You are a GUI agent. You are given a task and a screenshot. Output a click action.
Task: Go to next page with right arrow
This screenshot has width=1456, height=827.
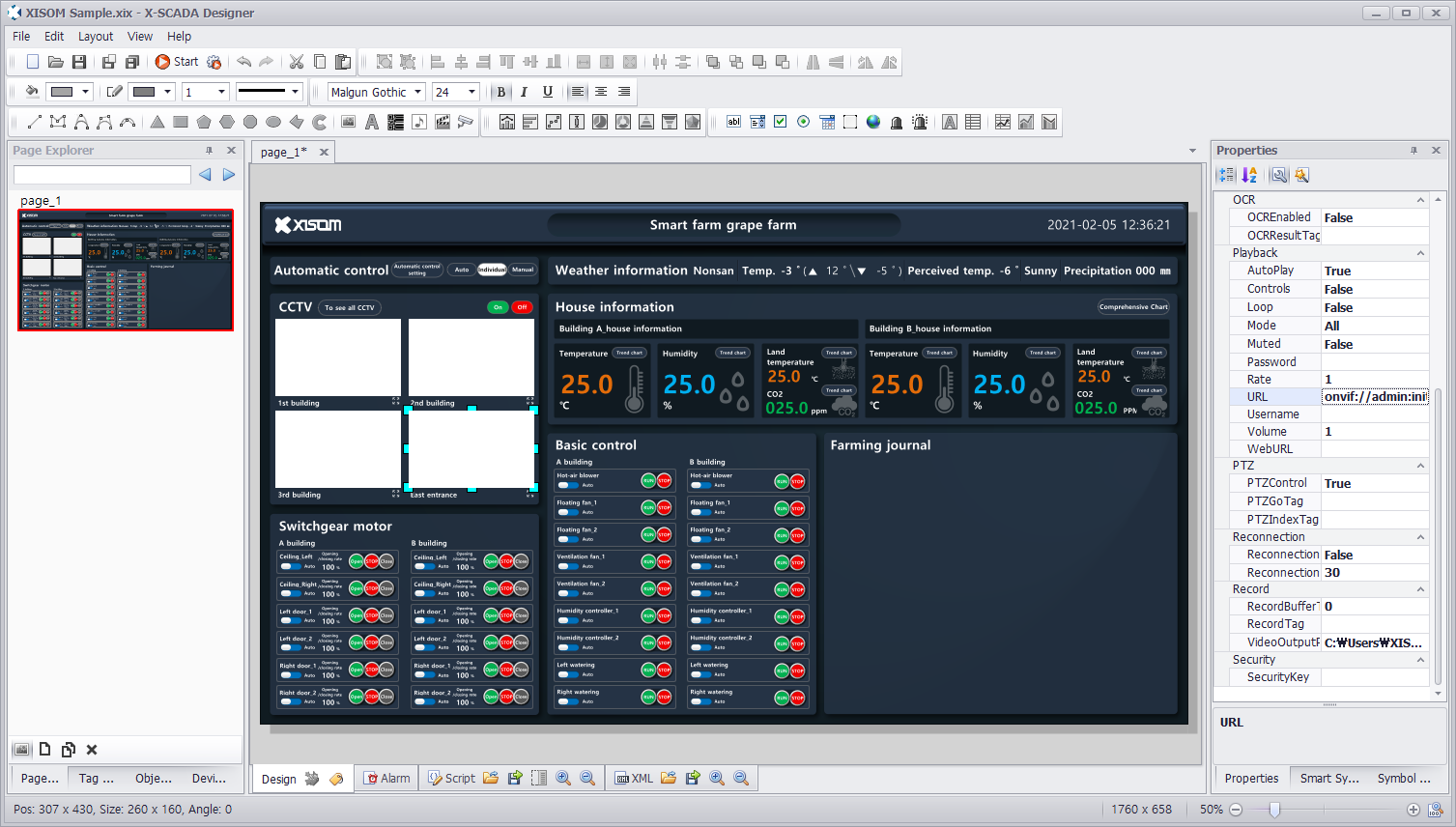[x=229, y=175]
